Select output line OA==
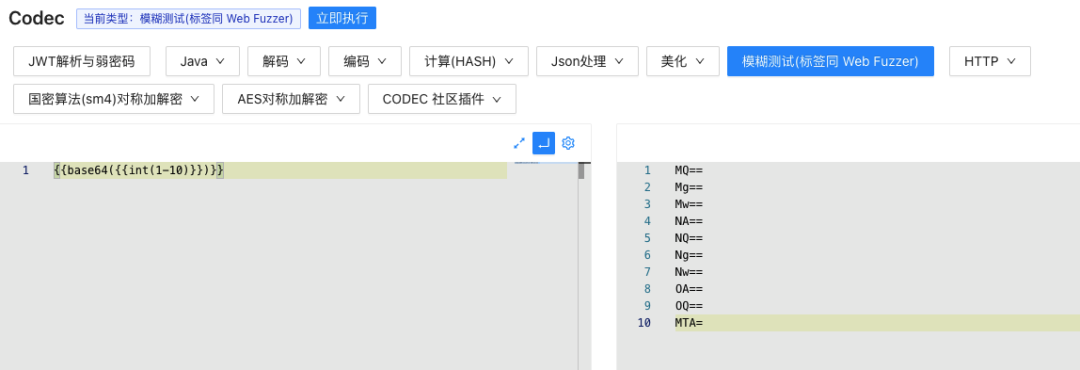 [689, 289]
